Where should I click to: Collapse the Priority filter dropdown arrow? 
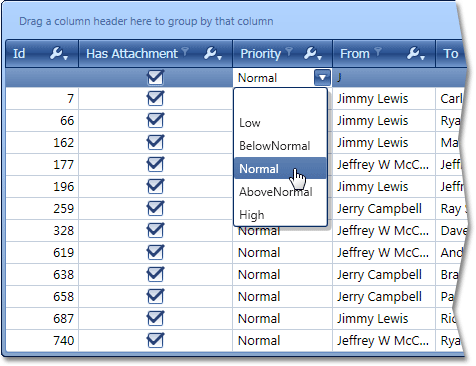pyautogui.click(x=322, y=78)
